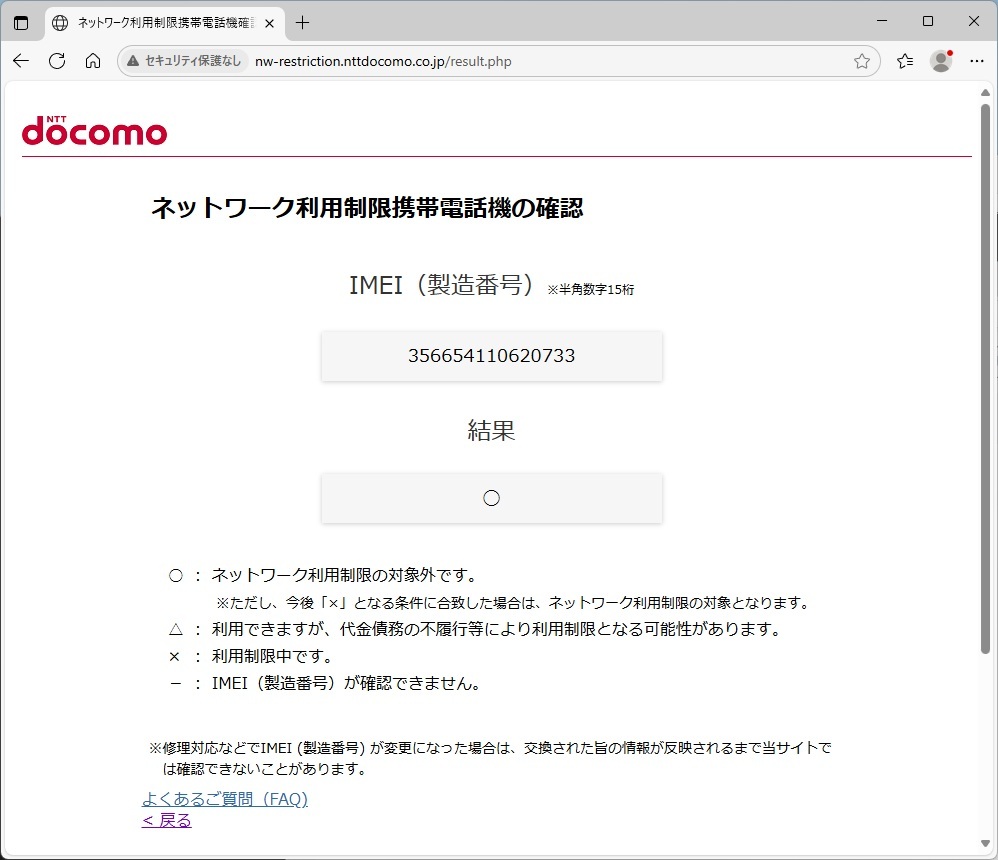
Task: Click the scrollbar up arrow
Action: click(x=985, y=93)
